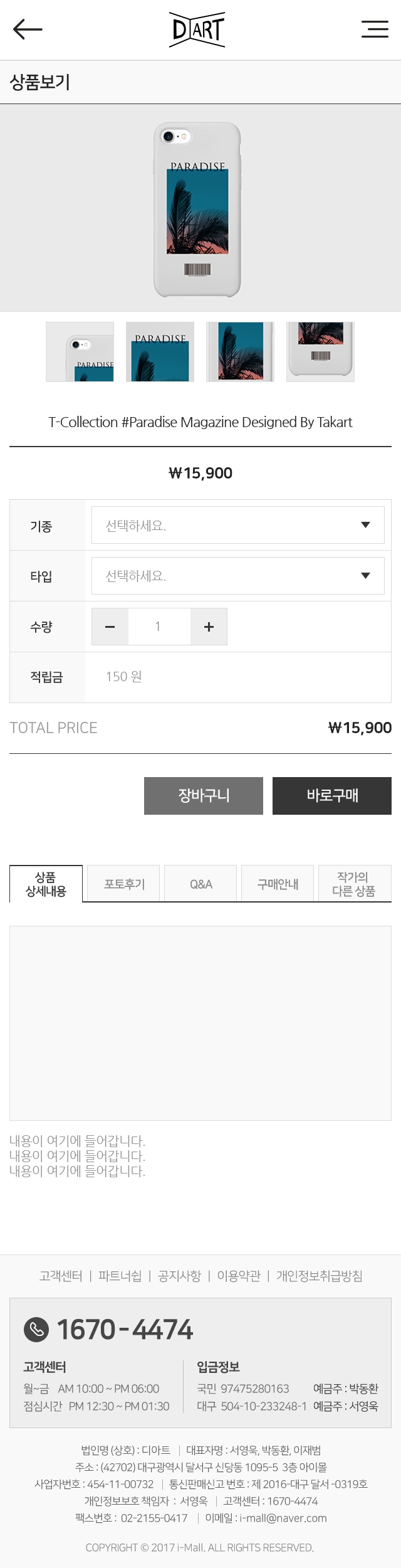Click the 바로구매 button

(x=332, y=796)
